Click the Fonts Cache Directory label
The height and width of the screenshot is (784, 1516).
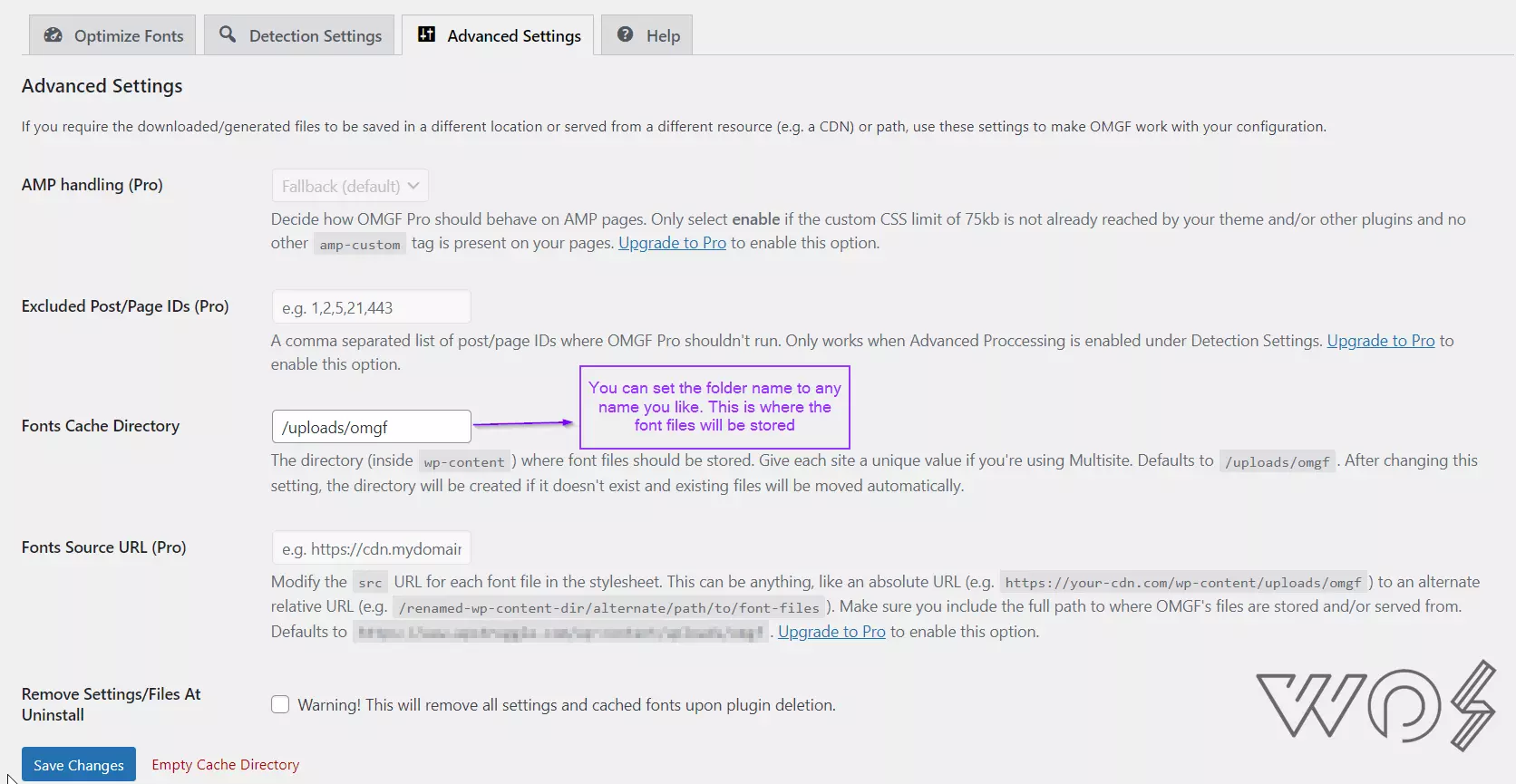101,426
